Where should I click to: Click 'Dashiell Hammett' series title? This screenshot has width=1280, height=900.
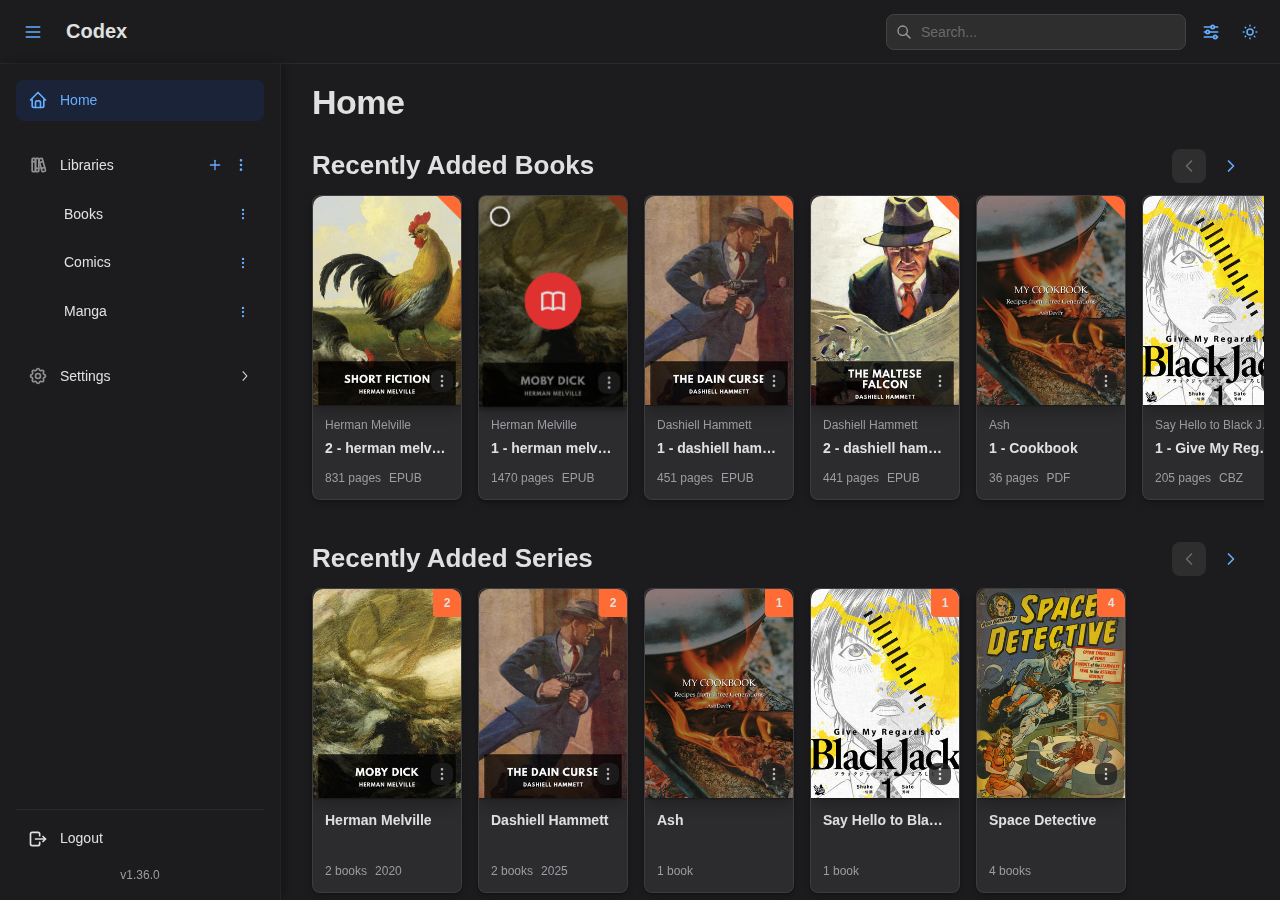point(549,820)
